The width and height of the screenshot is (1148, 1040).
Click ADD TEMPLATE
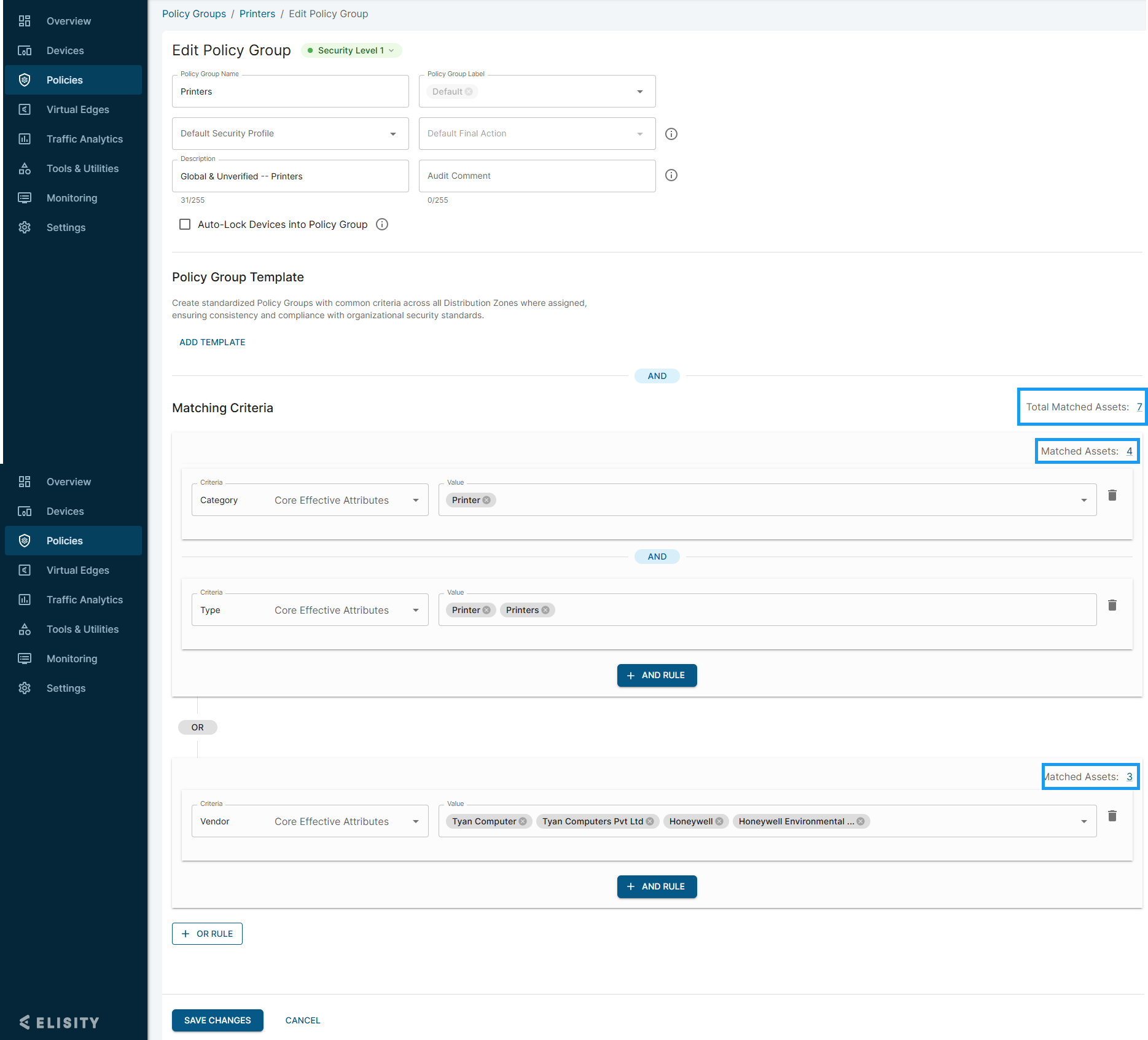click(x=213, y=342)
